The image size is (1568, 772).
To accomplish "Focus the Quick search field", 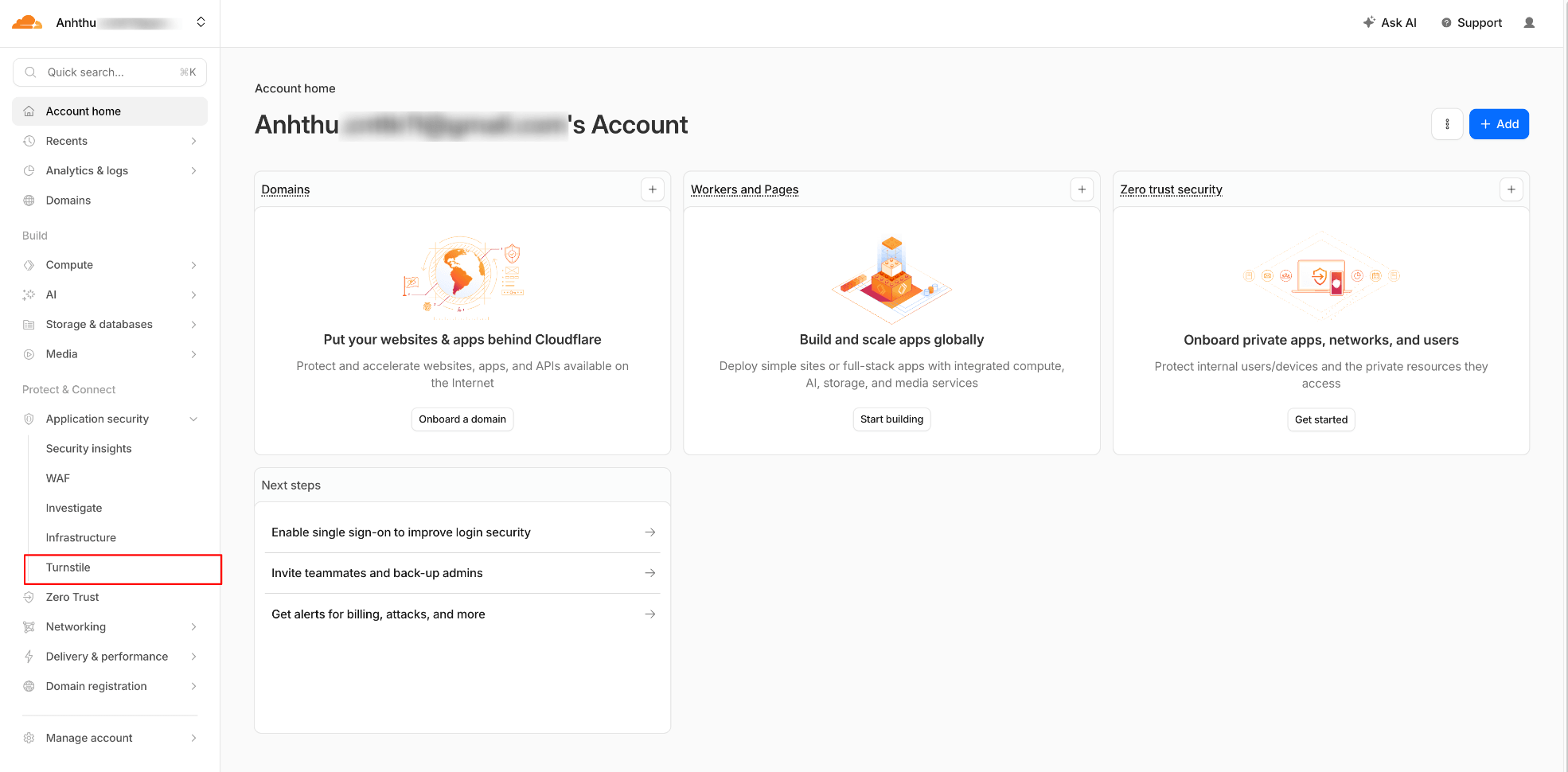I will [110, 72].
